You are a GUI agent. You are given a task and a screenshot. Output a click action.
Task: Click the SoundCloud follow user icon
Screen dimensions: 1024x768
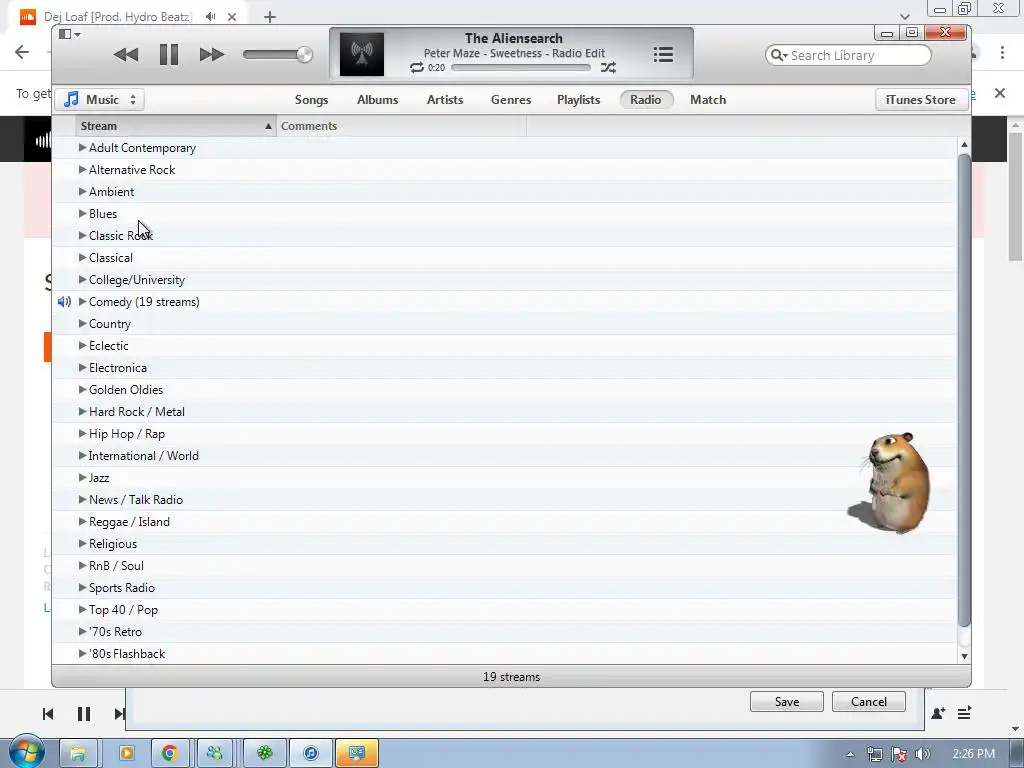[938, 713]
